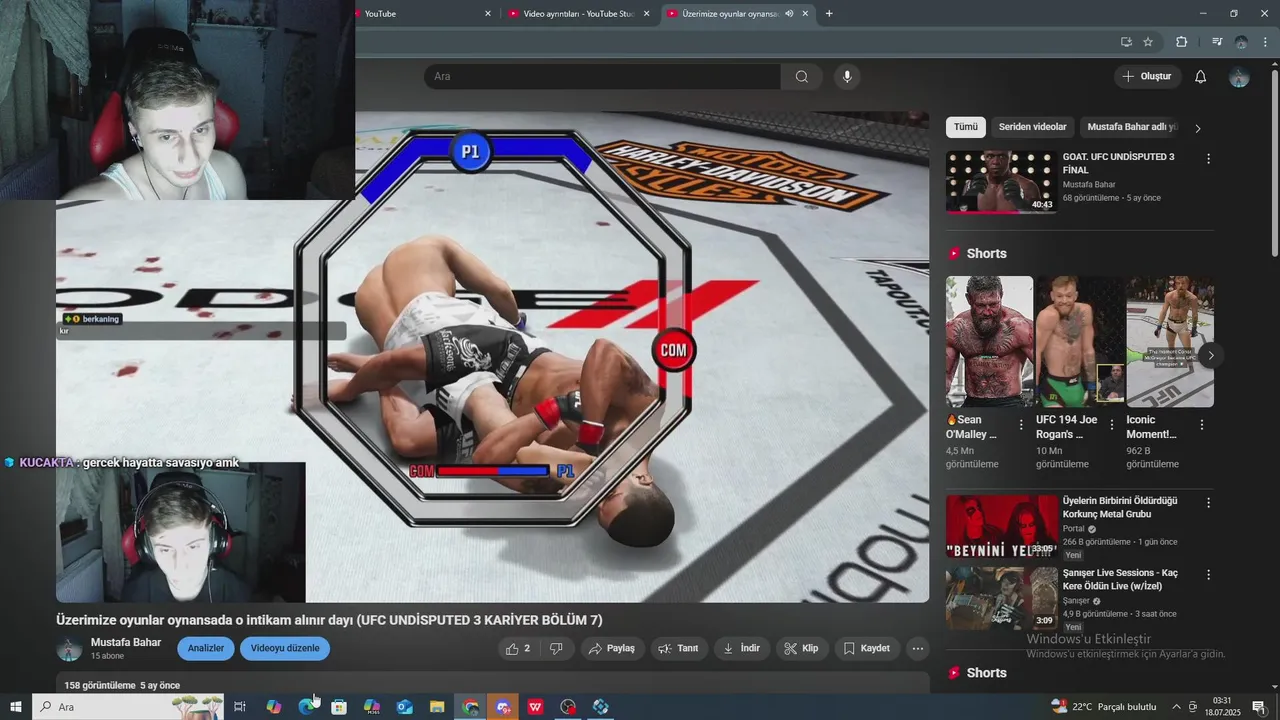Open a new browser tab with plus
1280x720 pixels.
pos(829,14)
